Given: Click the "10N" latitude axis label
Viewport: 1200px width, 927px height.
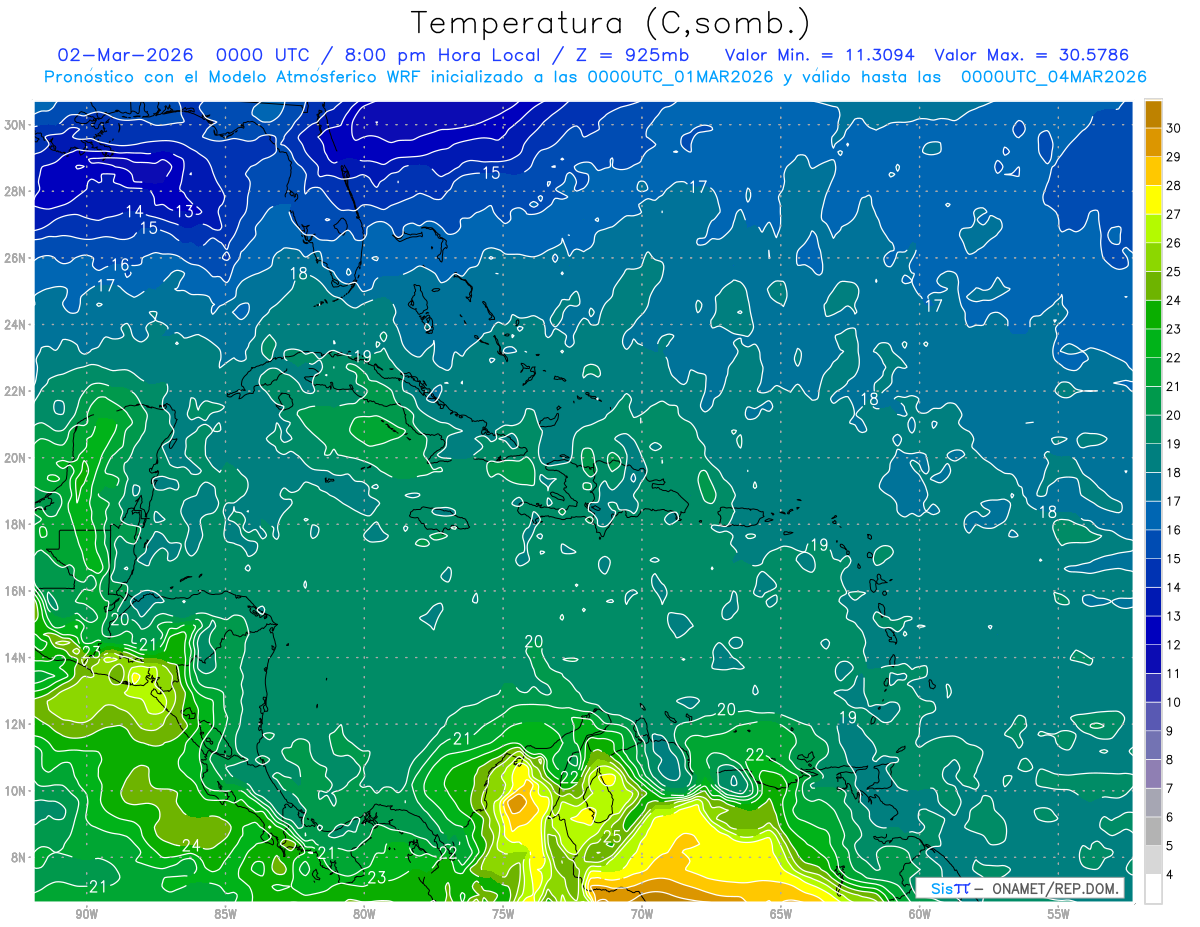Looking at the screenshot, I should [x=15, y=791].
